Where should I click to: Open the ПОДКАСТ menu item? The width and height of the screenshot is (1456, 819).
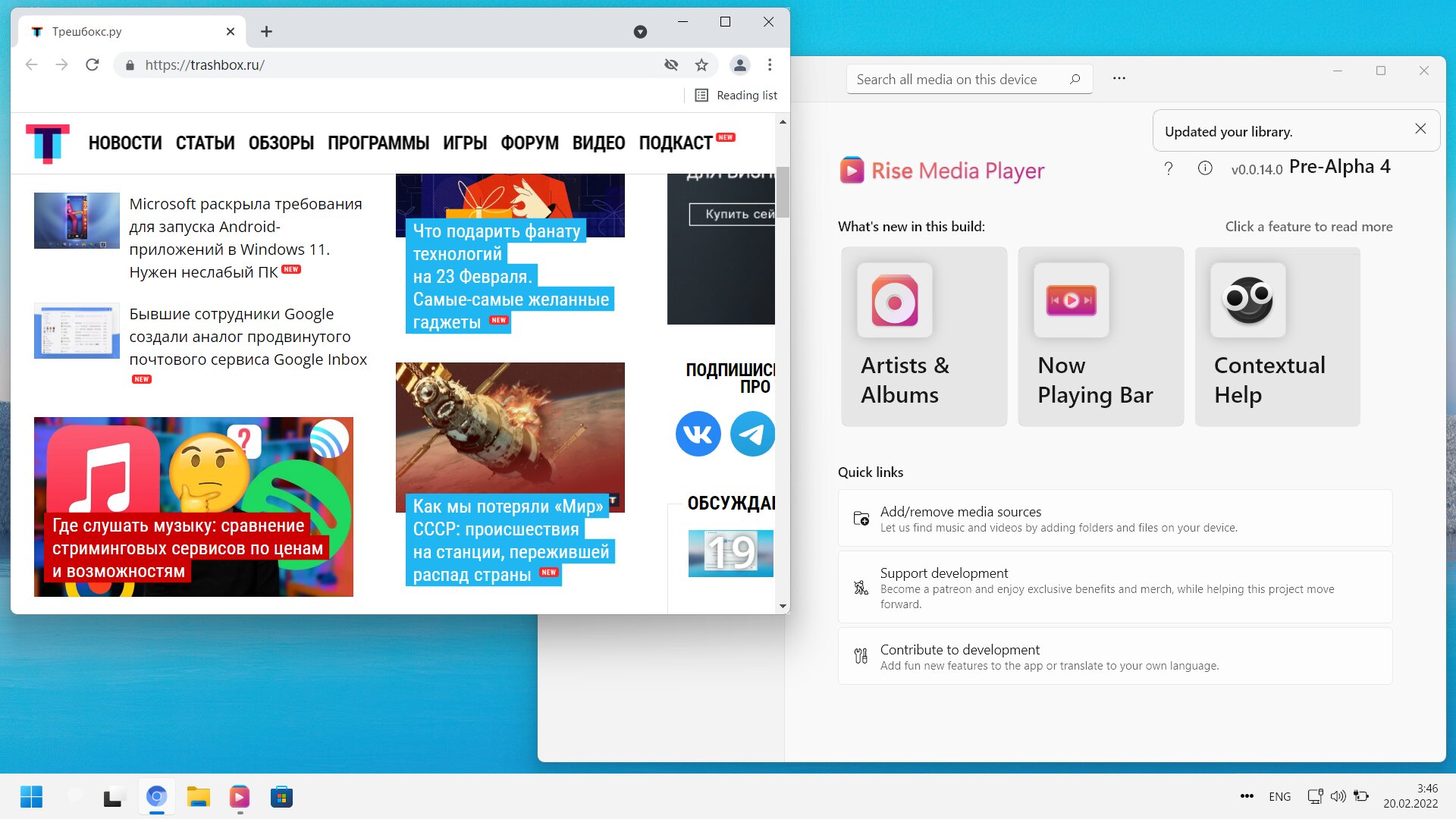click(x=676, y=143)
